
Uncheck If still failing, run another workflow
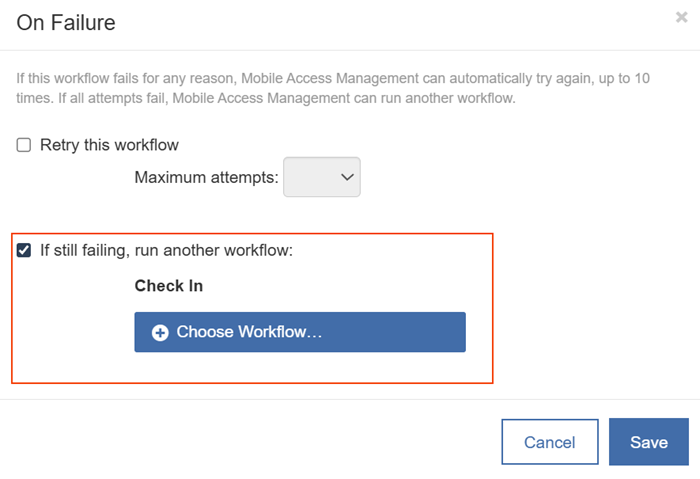pos(24,250)
